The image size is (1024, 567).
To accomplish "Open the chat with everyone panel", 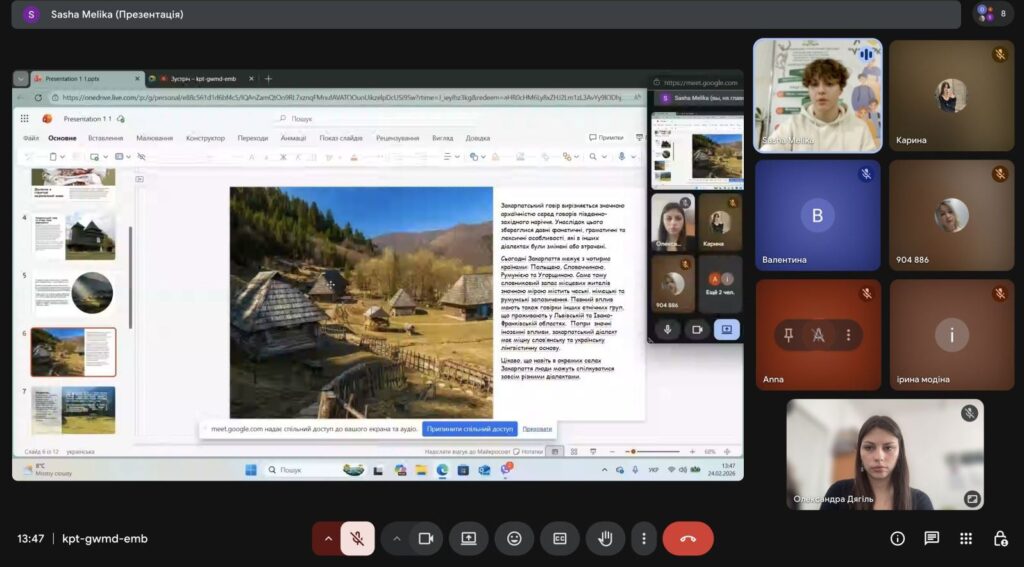I will (x=932, y=538).
